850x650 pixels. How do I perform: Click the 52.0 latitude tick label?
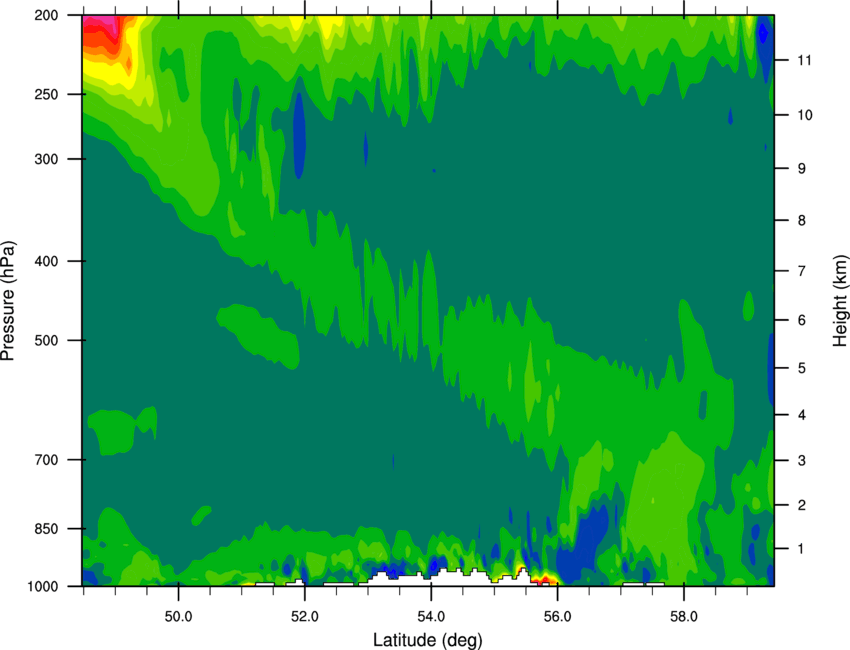pos(305,617)
